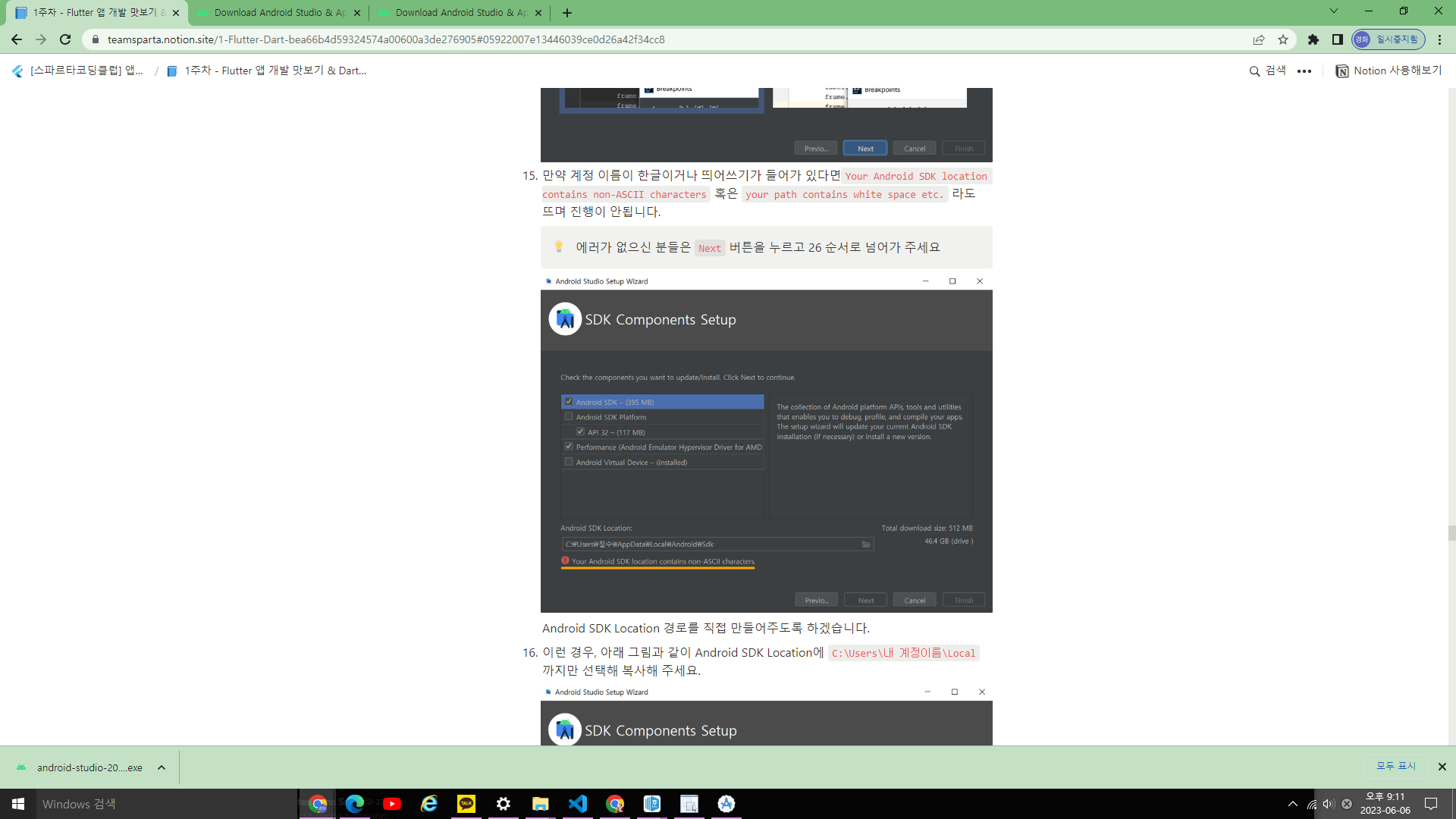Open Visual Studio Code from taskbar
Viewport: 1456px width, 819px height.
(578, 804)
